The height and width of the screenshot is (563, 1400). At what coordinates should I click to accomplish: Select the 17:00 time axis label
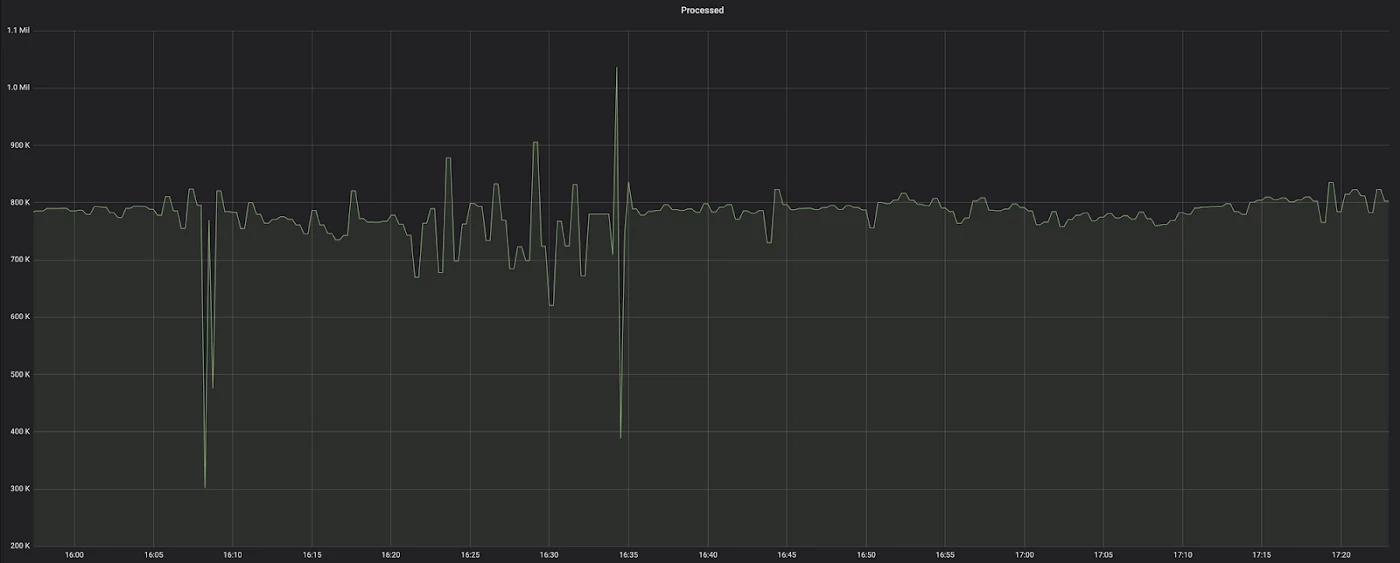[x=1024, y=554]
